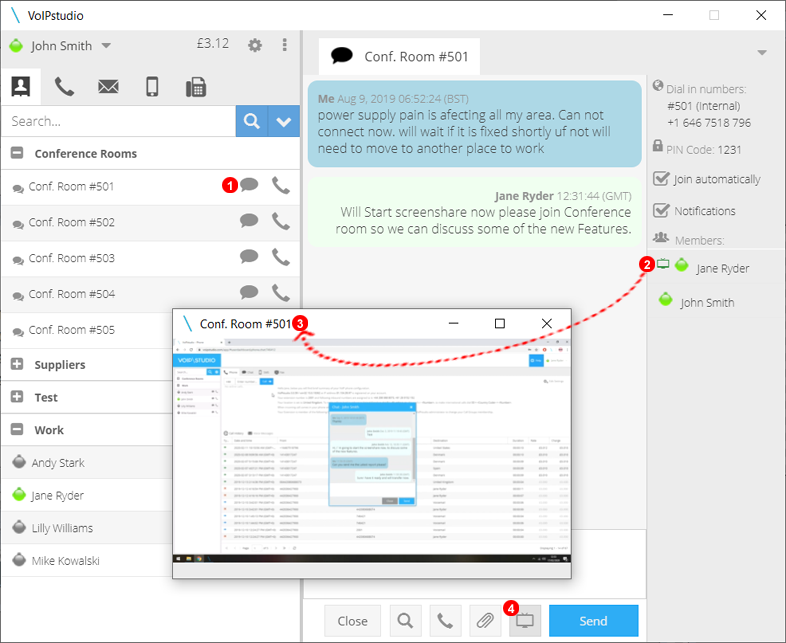Select member John Smith in members list

(707, 303)
